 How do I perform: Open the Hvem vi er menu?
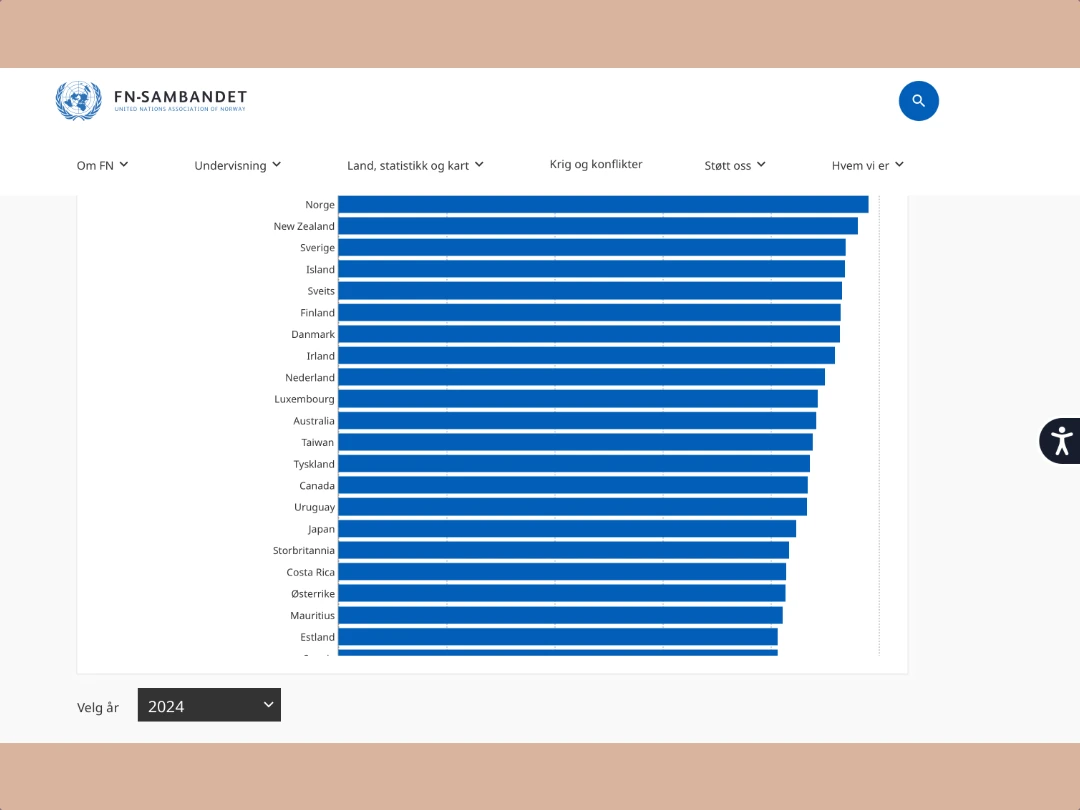(x=868, y=165)
